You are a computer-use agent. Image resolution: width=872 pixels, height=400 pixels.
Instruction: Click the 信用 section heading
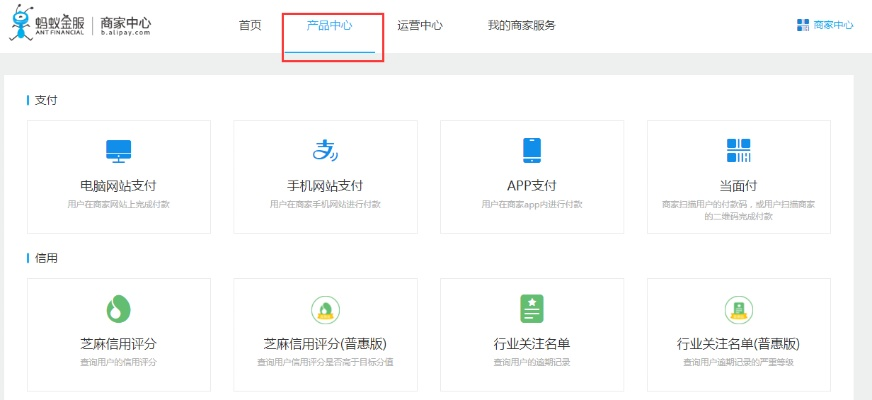[46, 258]
